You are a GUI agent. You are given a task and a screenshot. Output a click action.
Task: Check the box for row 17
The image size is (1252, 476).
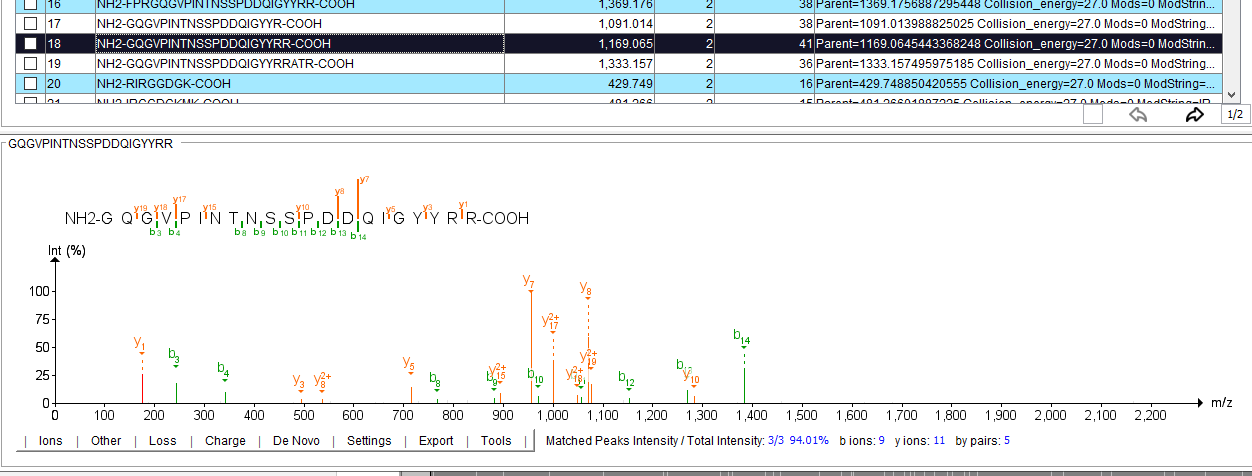(x=31, y=24)
